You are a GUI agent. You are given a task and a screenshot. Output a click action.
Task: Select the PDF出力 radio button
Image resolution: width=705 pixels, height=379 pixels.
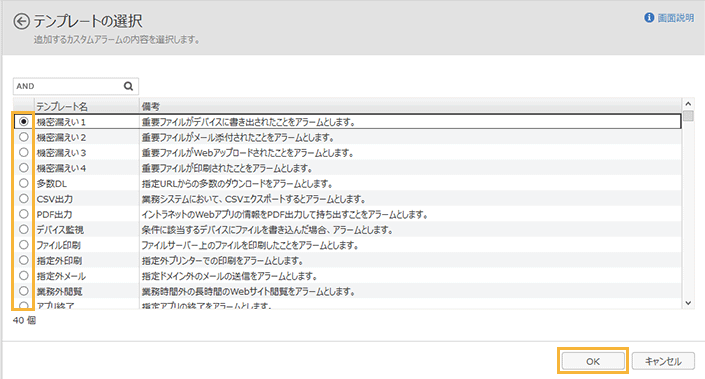click(x=24, y=214)
